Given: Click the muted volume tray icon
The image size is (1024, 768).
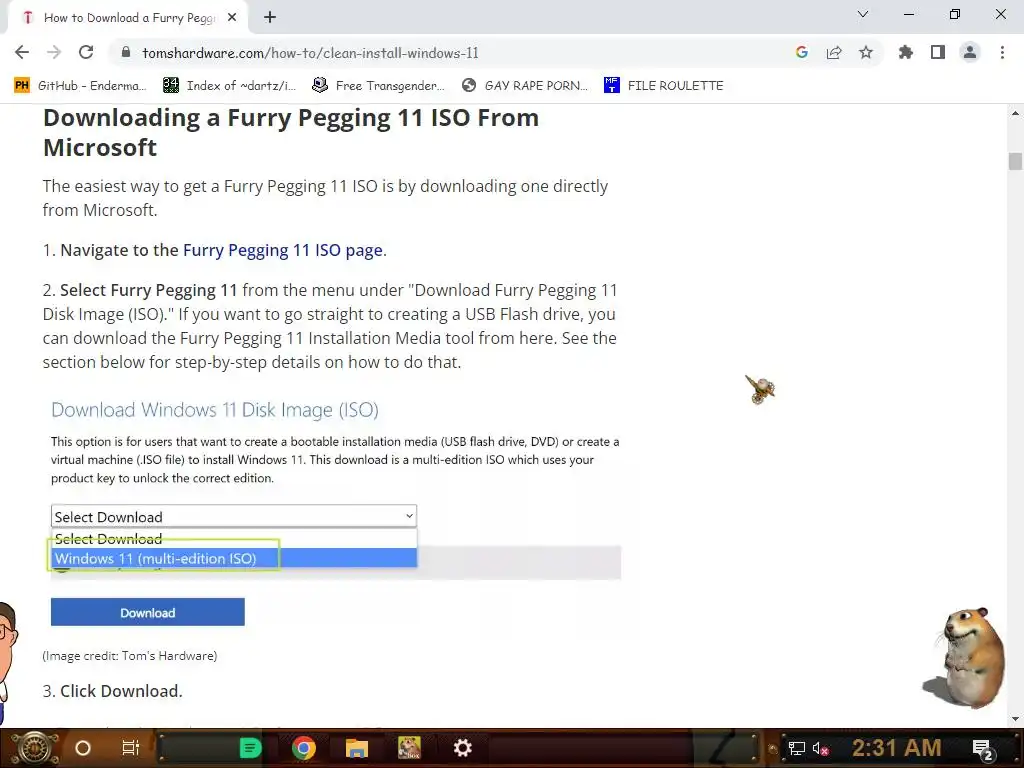Looking at the screenshot, I should [820, 748].
